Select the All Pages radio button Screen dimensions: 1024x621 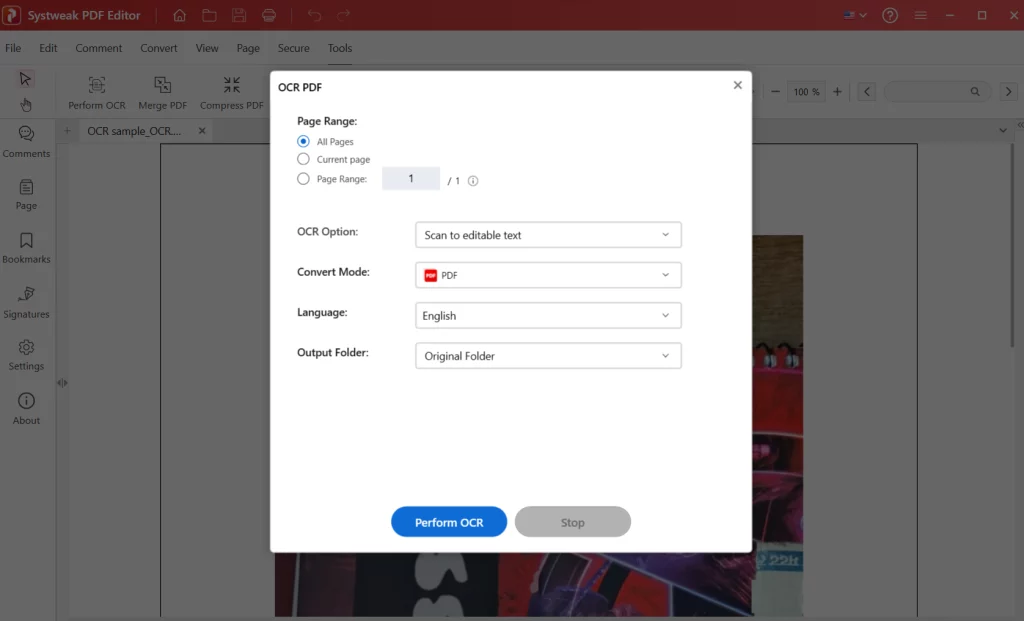[x=303, y=141]
